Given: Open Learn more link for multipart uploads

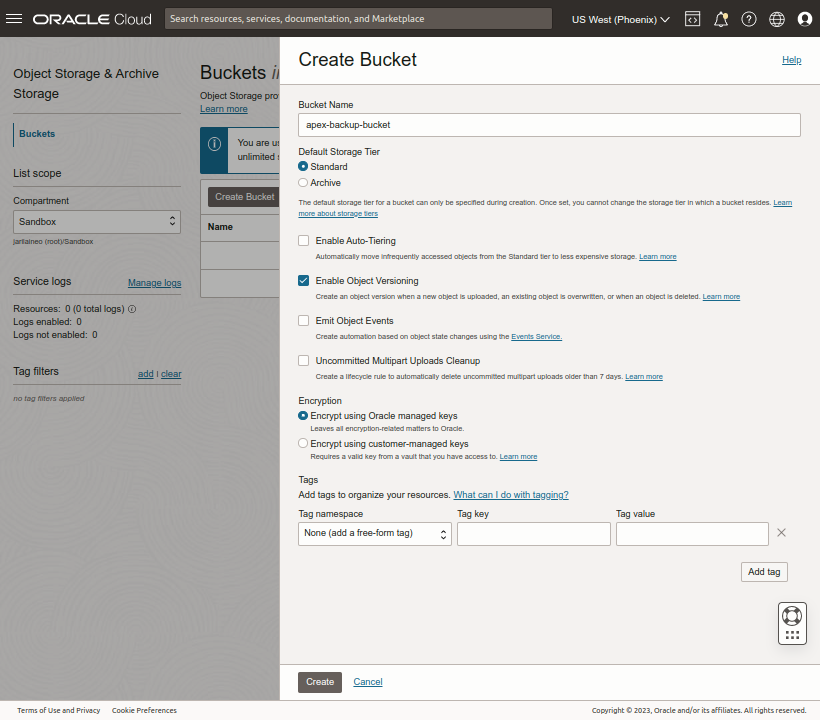Looking at the screenshot, I should point(644,376).
